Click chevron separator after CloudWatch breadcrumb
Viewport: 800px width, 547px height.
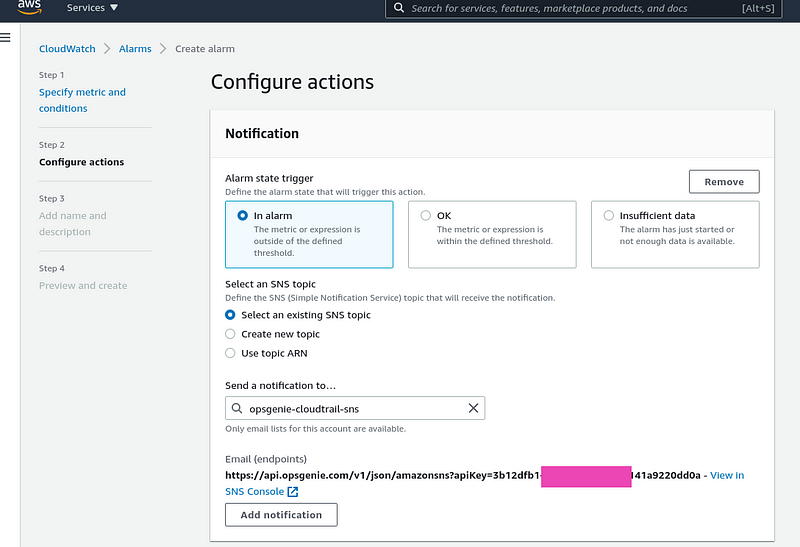coord(107,48)
